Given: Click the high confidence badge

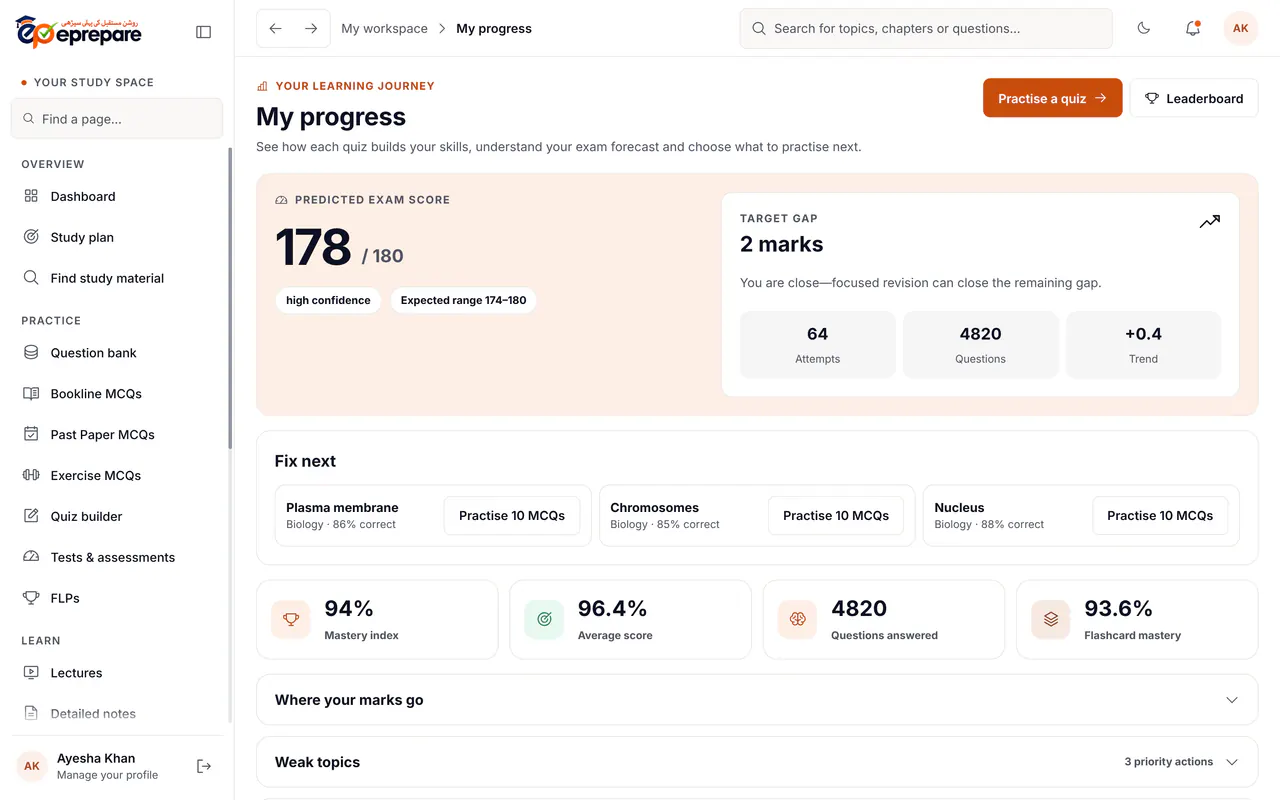Looking at the screenshot, I should click(328, 300).
